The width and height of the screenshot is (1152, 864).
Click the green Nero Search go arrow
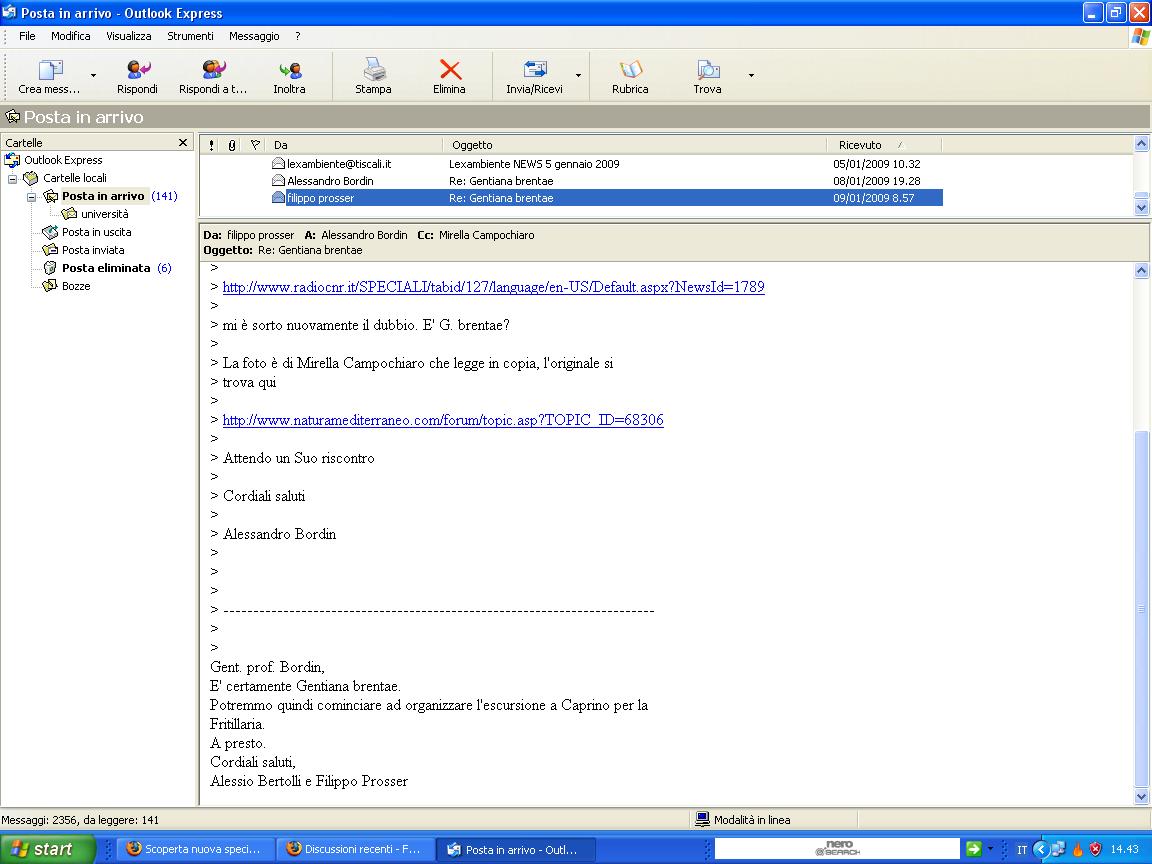(973, 849)
